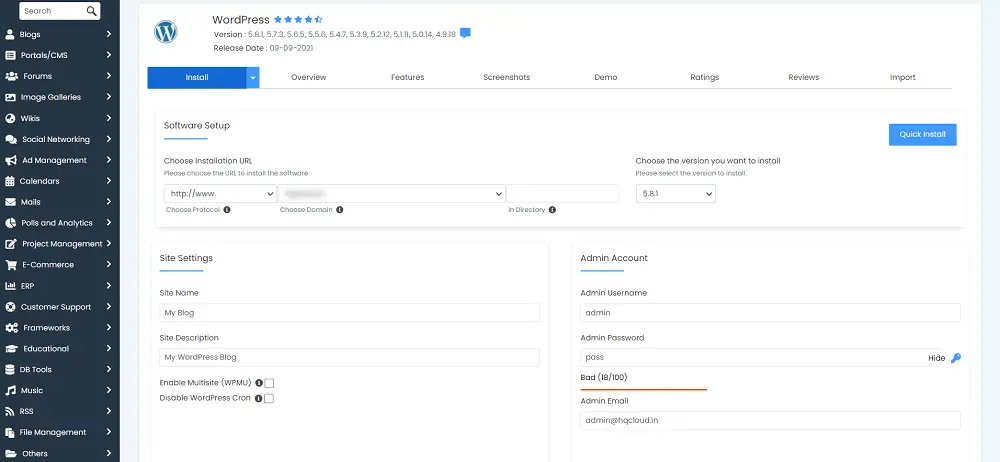Click the info icon beside In Directory
This screenshot has height=462, width=1000.
[x=552, y=209]
